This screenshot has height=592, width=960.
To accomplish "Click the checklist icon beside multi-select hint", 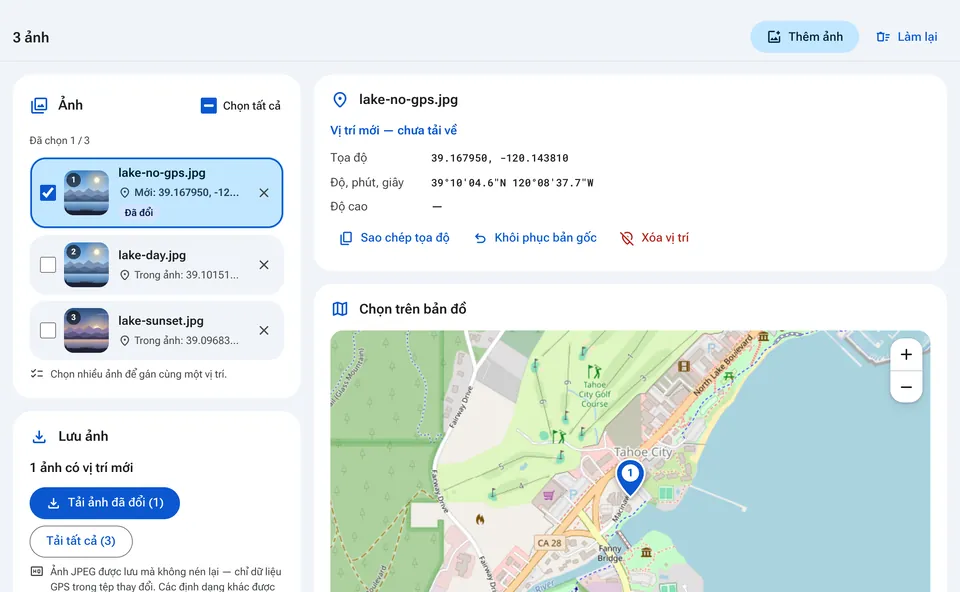I will [37, 373].
